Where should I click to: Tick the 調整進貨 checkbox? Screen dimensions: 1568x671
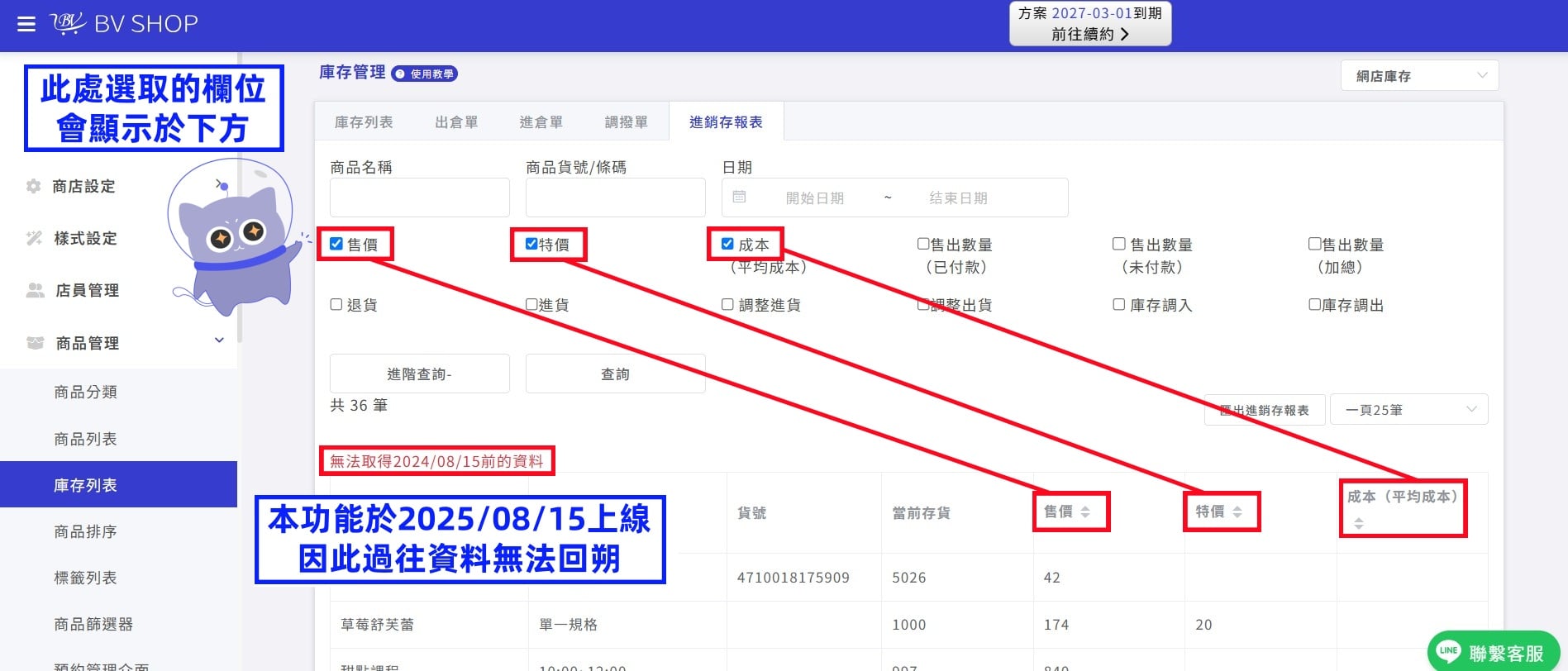tap(727, 305)
